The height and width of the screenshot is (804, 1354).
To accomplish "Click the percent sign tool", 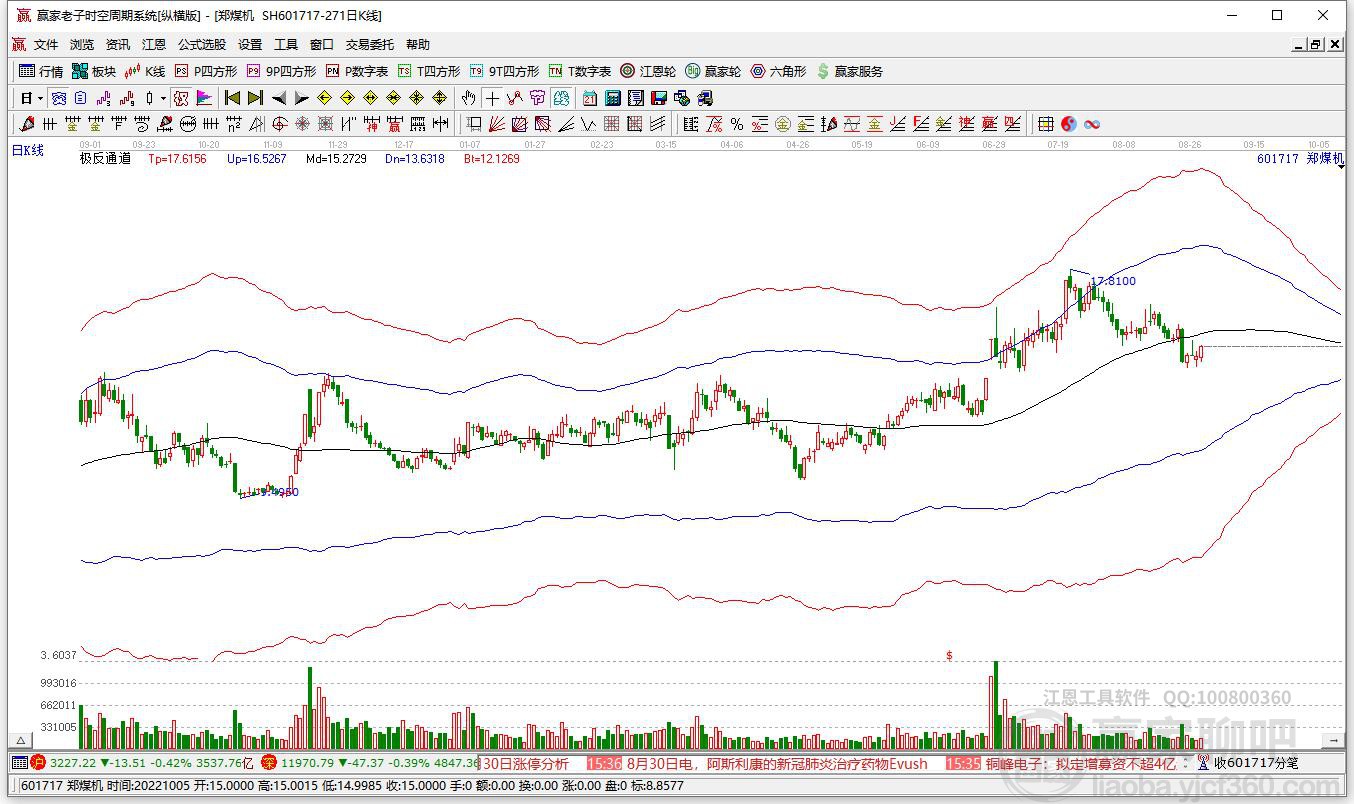I will (x=737, y=124).
